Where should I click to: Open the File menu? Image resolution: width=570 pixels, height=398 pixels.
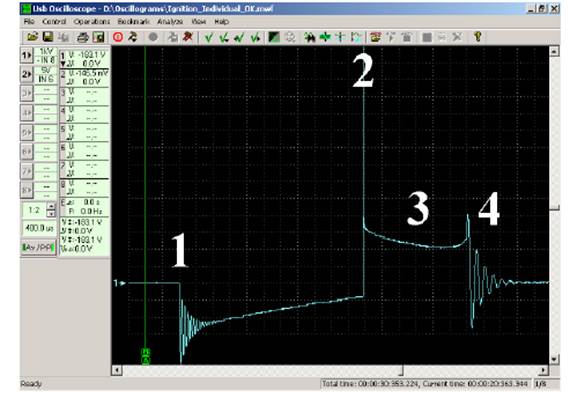29,22
